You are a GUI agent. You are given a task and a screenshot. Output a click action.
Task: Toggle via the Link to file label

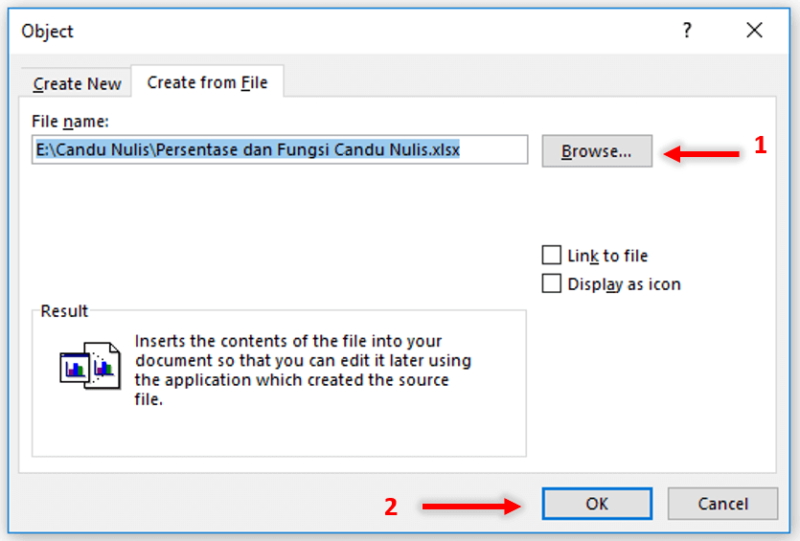[608, 256]
